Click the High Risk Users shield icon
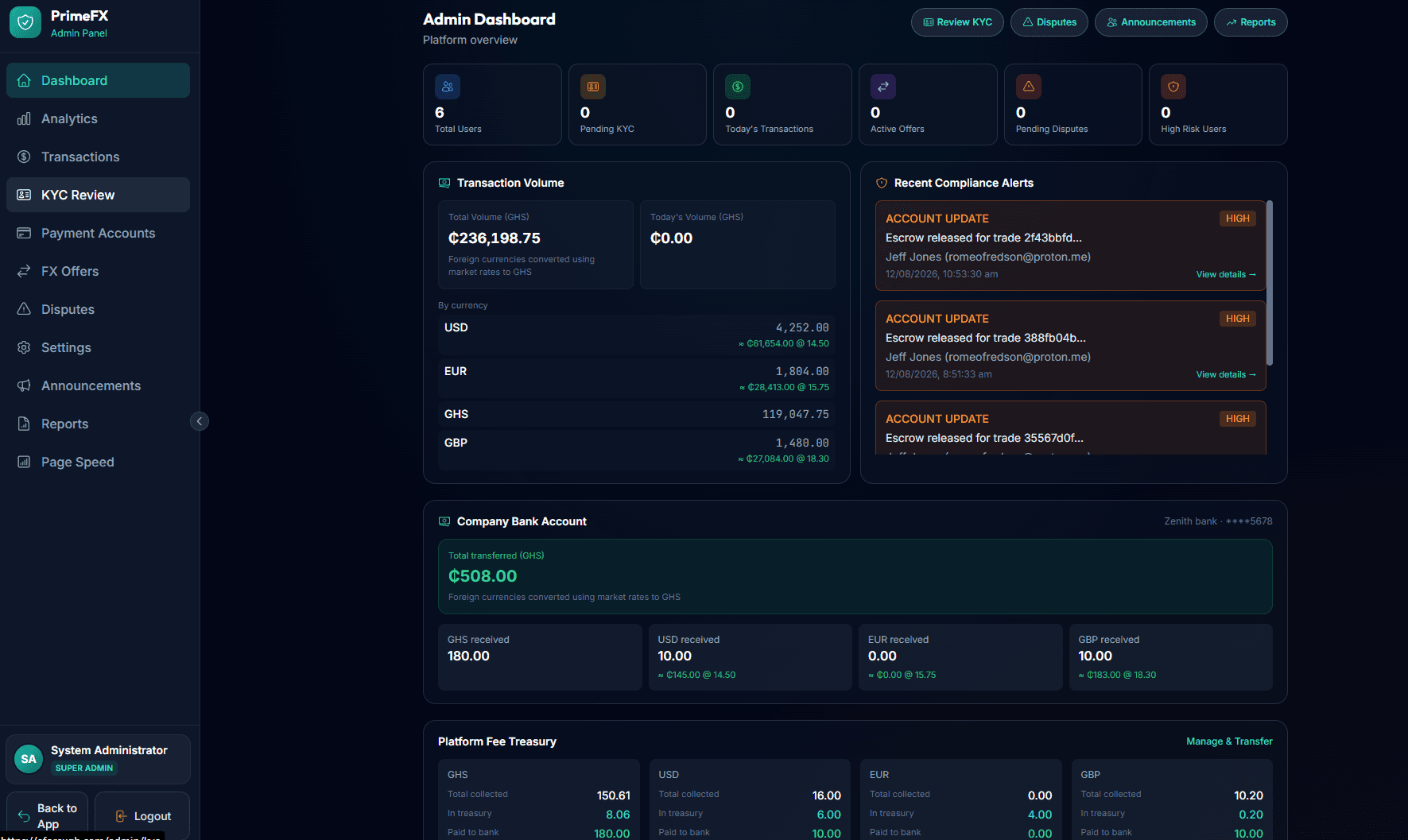This screenshot has width=1408, height=840. pos(1173,87)
